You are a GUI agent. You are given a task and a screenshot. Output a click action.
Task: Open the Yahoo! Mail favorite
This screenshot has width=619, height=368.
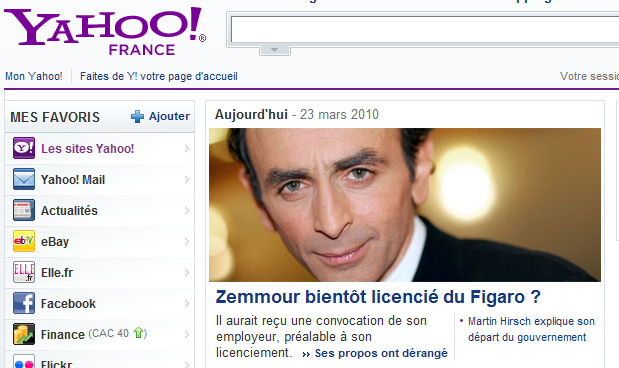tap(73, 180)
